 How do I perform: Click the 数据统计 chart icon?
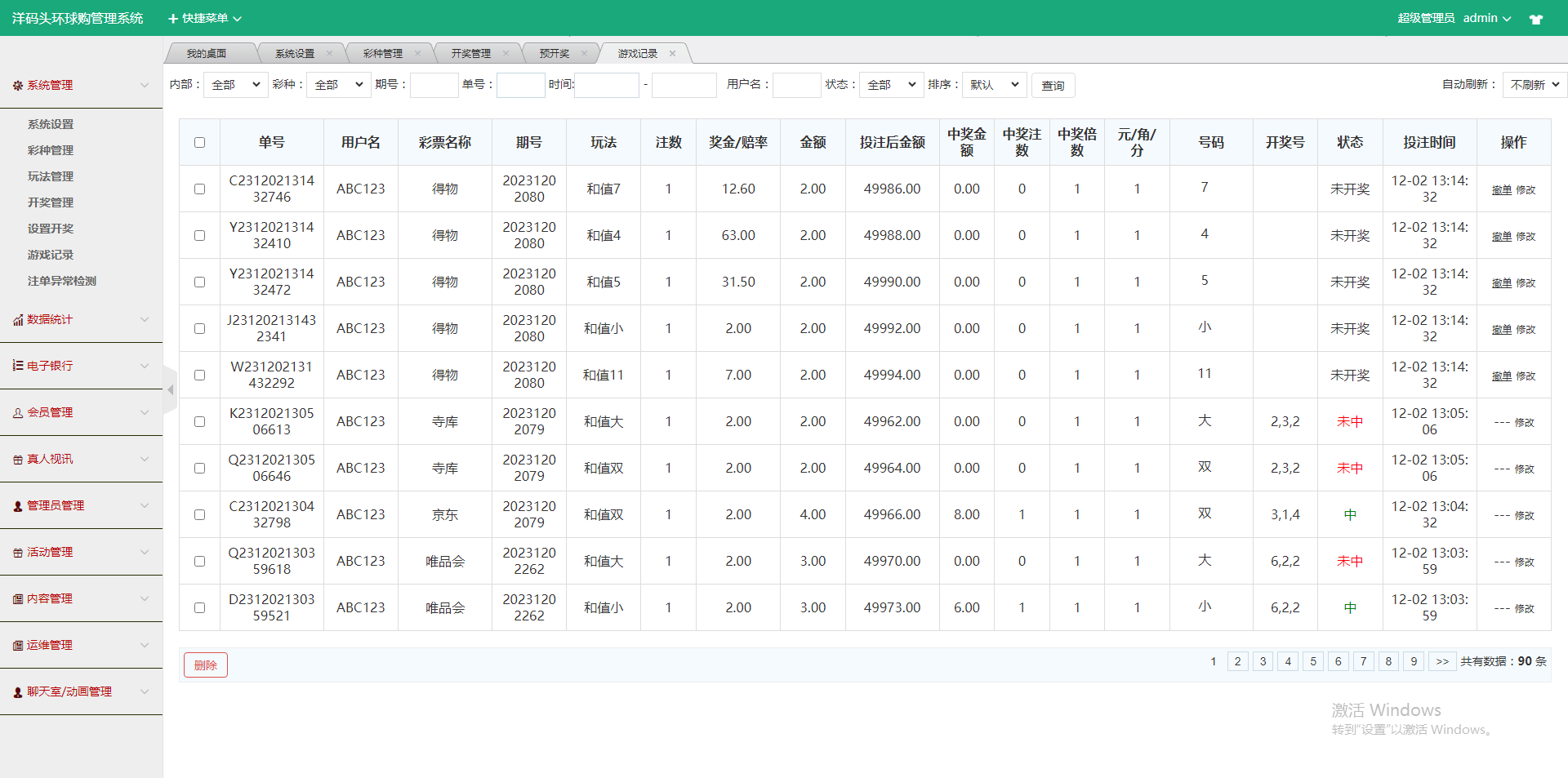[18, 319]
